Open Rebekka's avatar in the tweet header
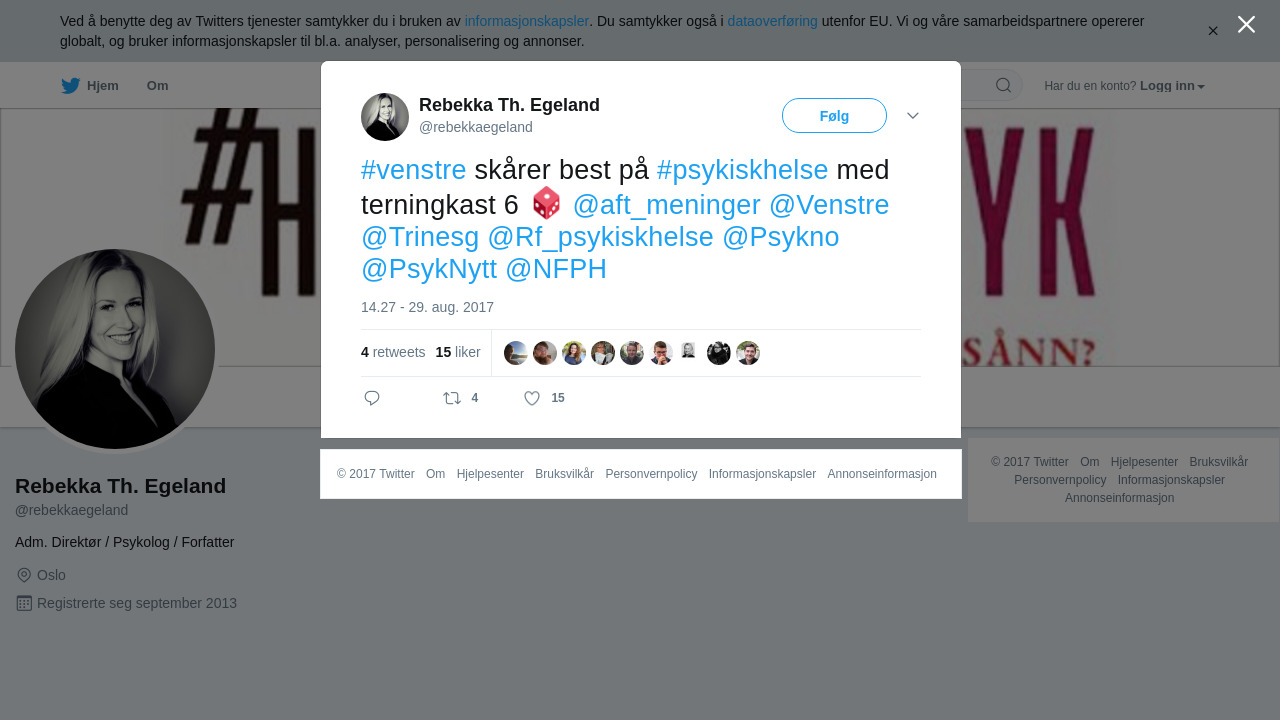The width and height of the screenshot is (1280, 720). coord(385,117)
